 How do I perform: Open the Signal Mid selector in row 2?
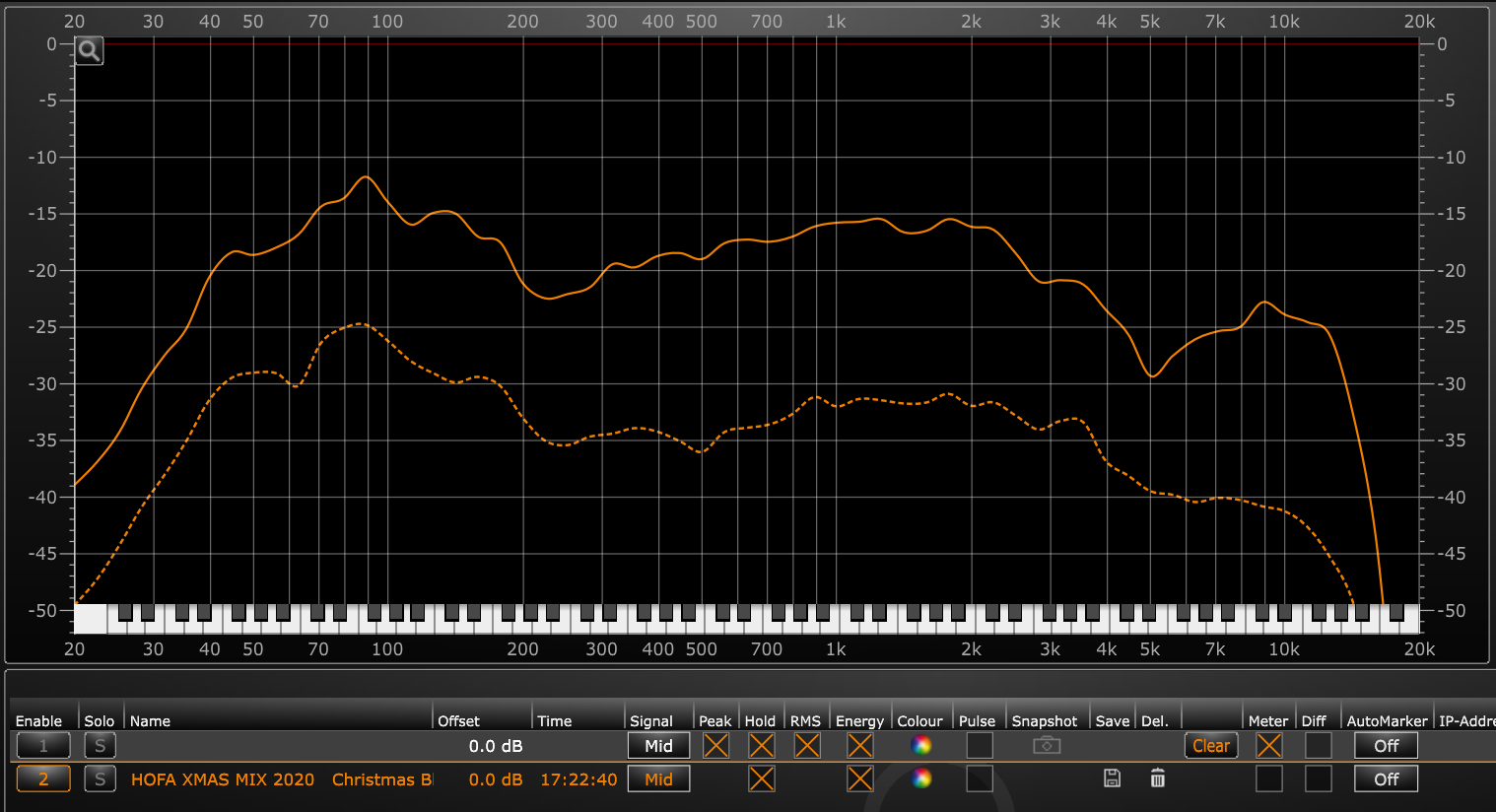pos(658,779)
